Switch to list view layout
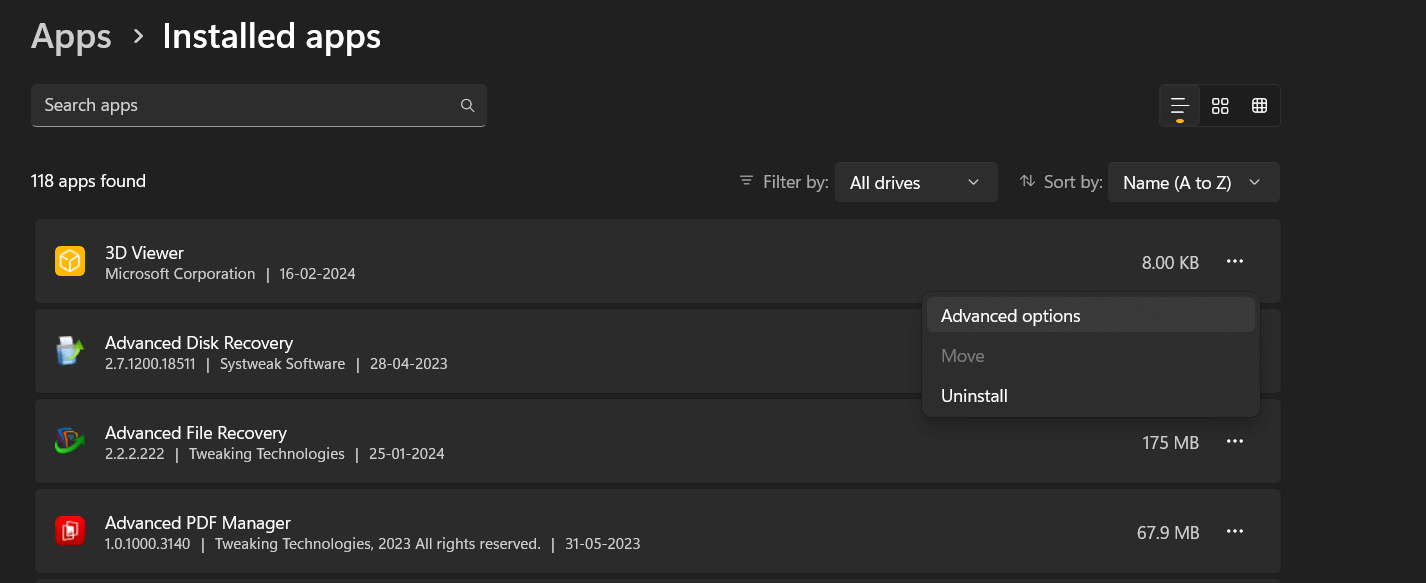This screenshot has height=583, width=1426. tap(1179, 105)
